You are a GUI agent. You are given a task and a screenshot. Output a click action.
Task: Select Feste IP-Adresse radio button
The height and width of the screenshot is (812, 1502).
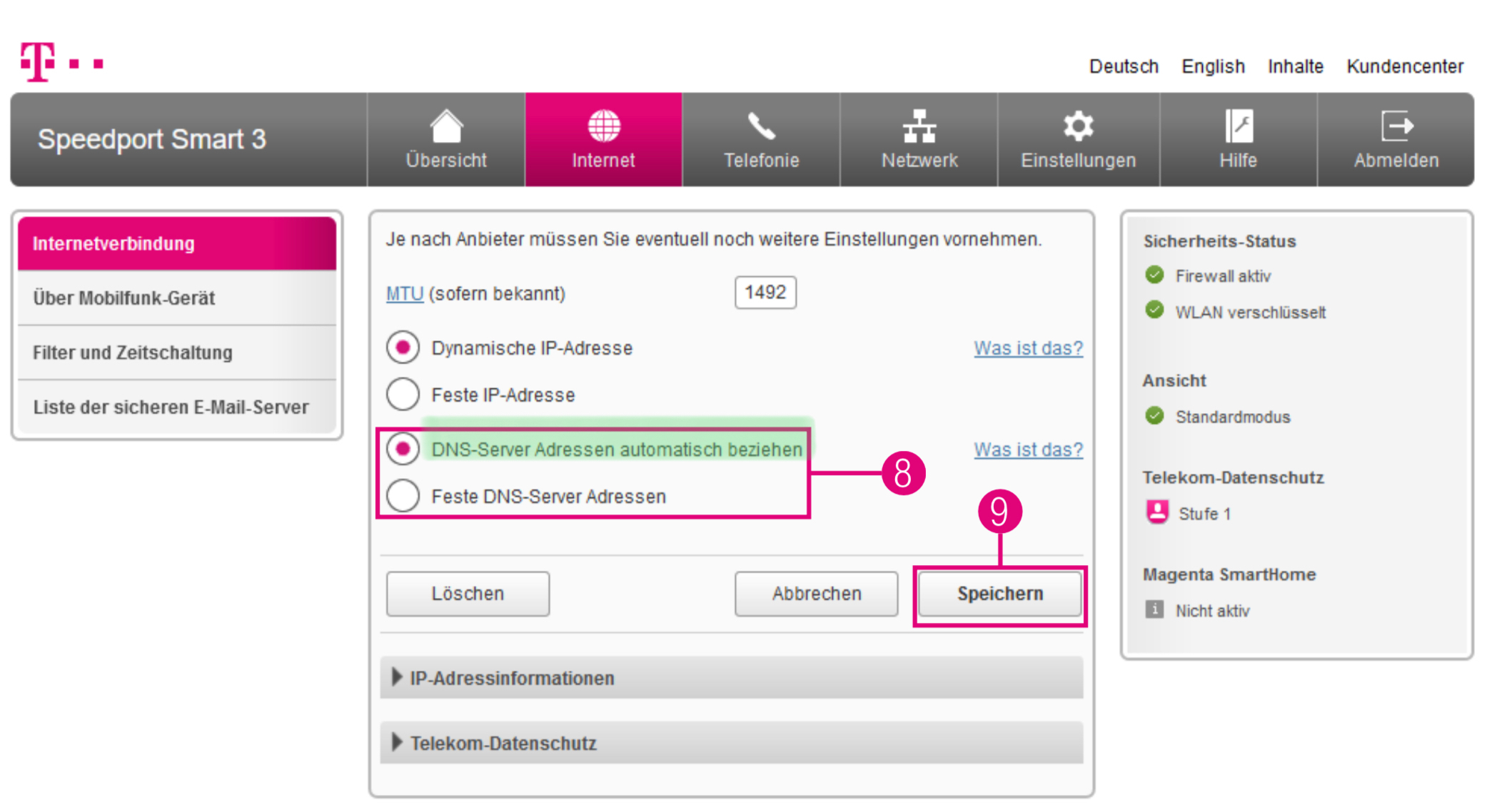coord(403,394)
